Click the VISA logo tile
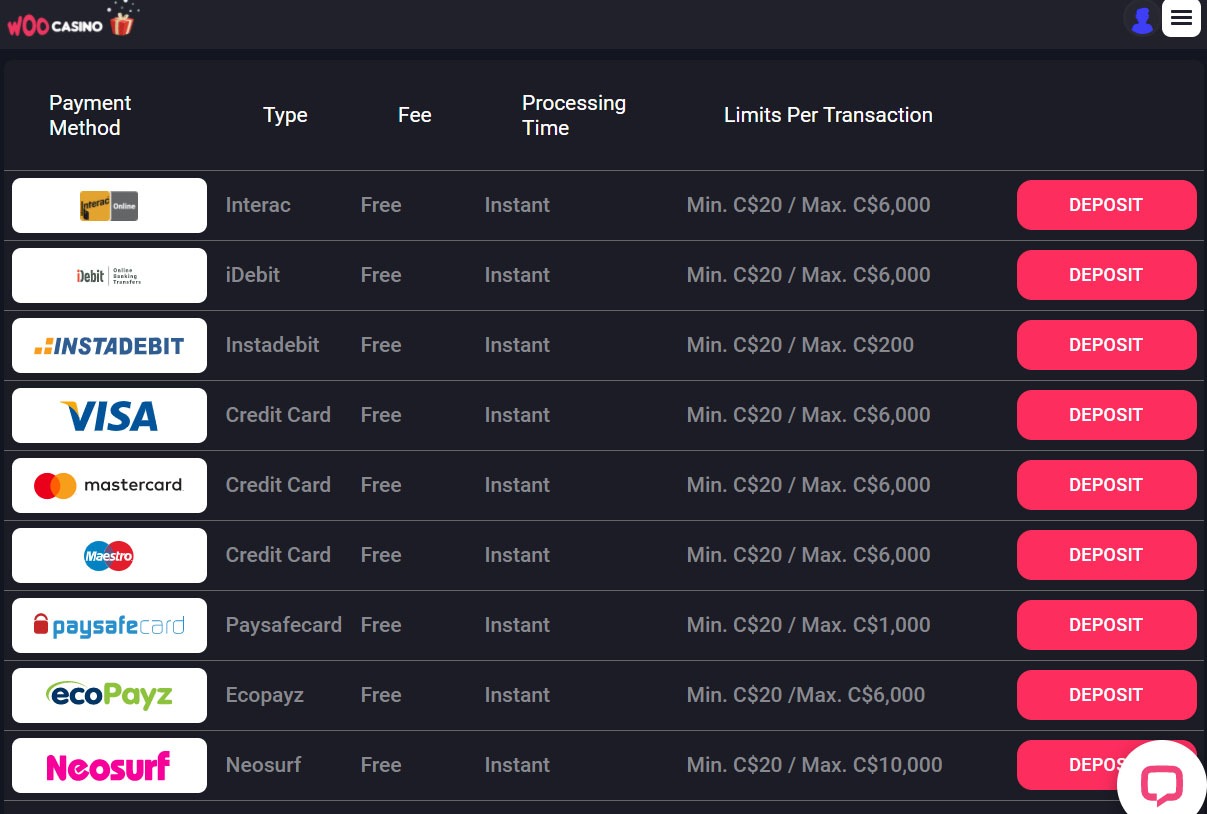Screen dimensions: 1207x814 click(x=109, y=416)
